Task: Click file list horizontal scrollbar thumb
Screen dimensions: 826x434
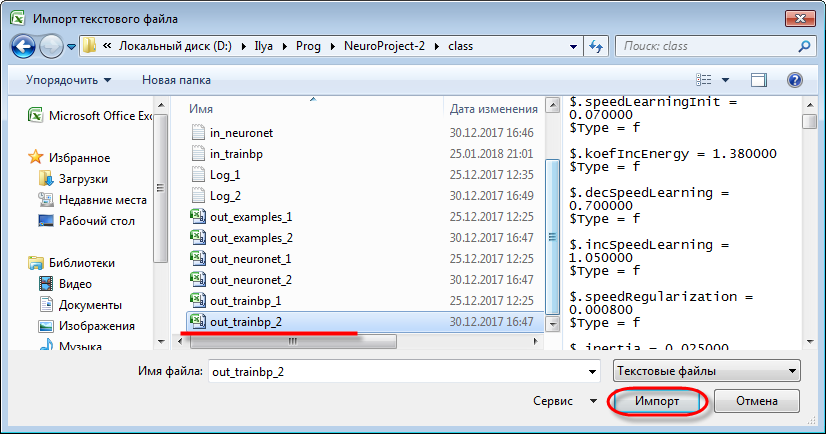Action: point(293,341)
